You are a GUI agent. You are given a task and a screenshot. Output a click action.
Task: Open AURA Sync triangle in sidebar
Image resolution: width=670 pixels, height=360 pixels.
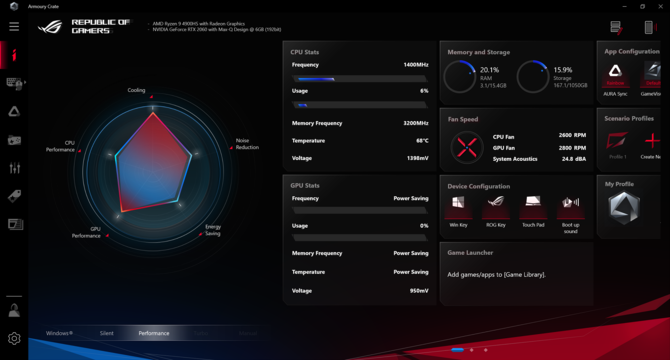14,111
